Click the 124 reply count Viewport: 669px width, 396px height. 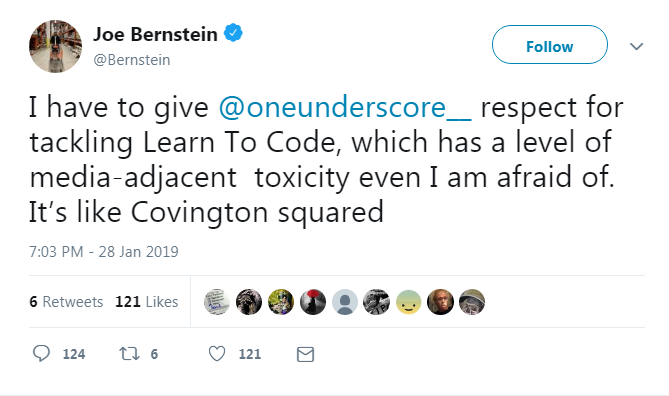pyautogui.click(x=74, y=354)
